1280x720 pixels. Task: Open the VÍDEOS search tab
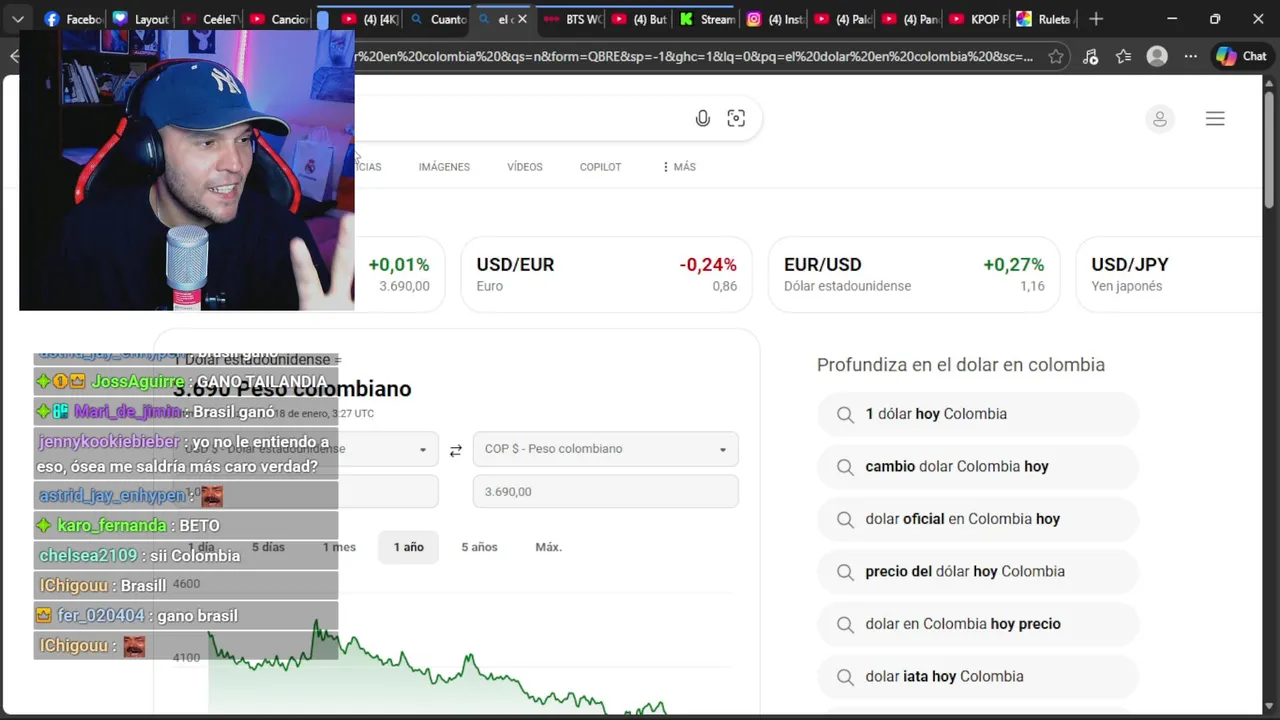[x=525, y=167]
